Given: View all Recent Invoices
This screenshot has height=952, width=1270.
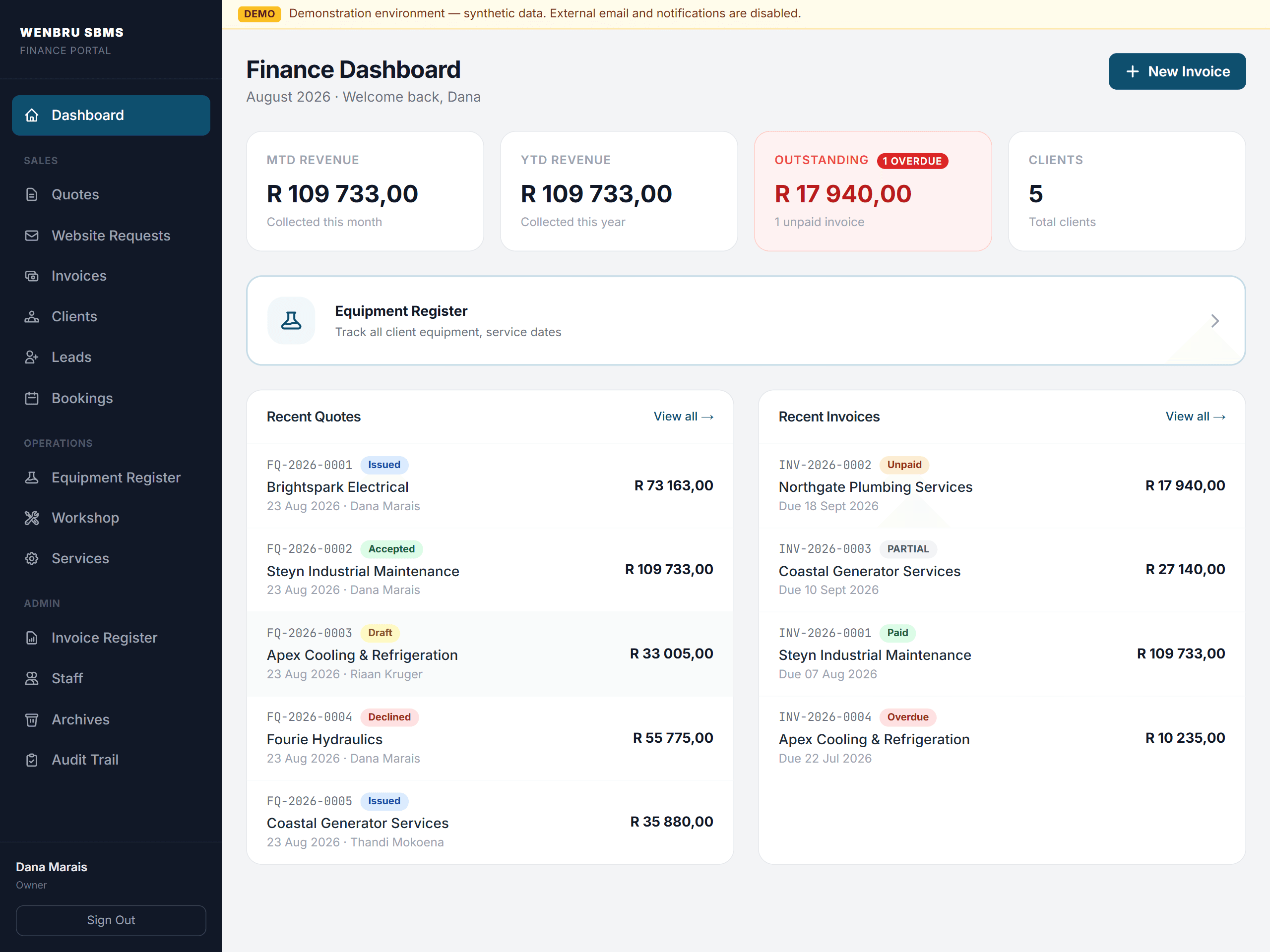Looking at the screenshot, I should 1196,416.
